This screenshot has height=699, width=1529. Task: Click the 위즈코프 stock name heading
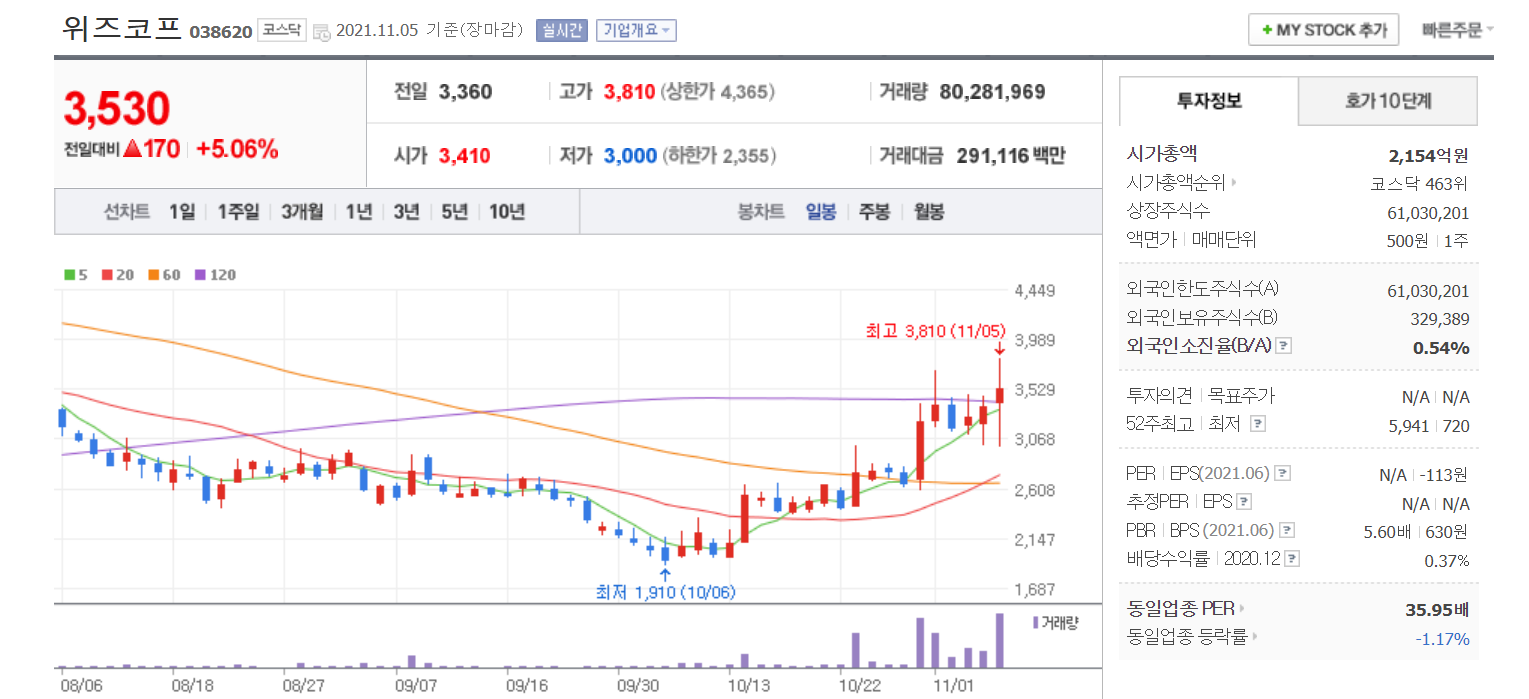click(121, 28)
